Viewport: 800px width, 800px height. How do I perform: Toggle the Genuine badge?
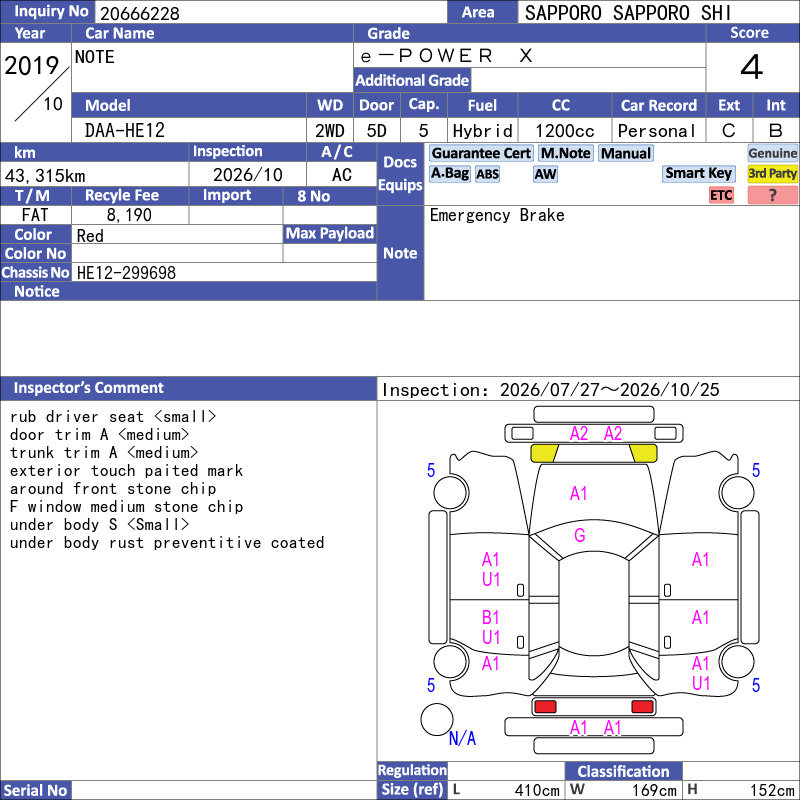pyautogui.click(x=772, y=153)
